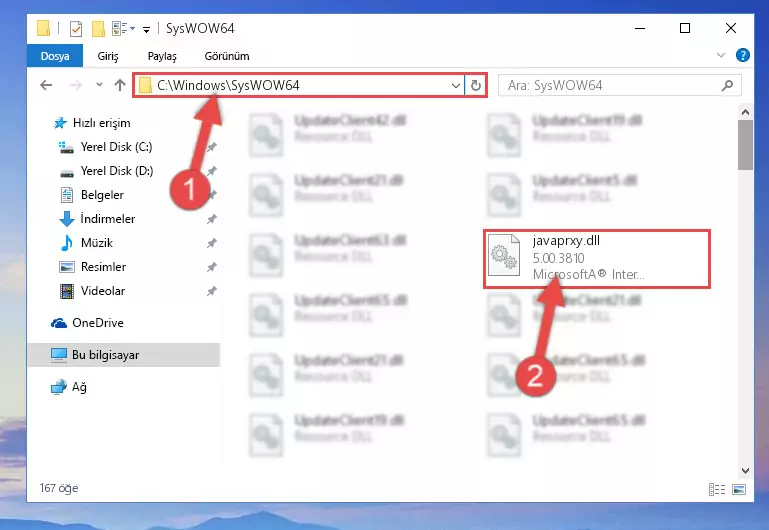The height and width of the screenshot is (530, 769).
Task: Open the Dosya file menu
Action: (54, 56)
